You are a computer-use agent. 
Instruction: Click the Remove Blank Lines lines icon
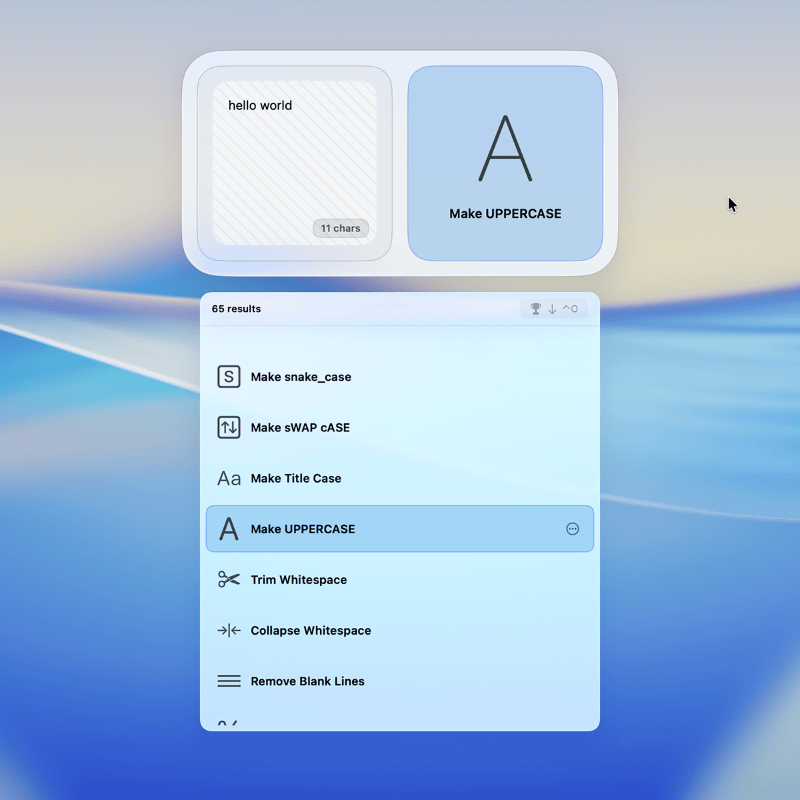coord(229,681)
